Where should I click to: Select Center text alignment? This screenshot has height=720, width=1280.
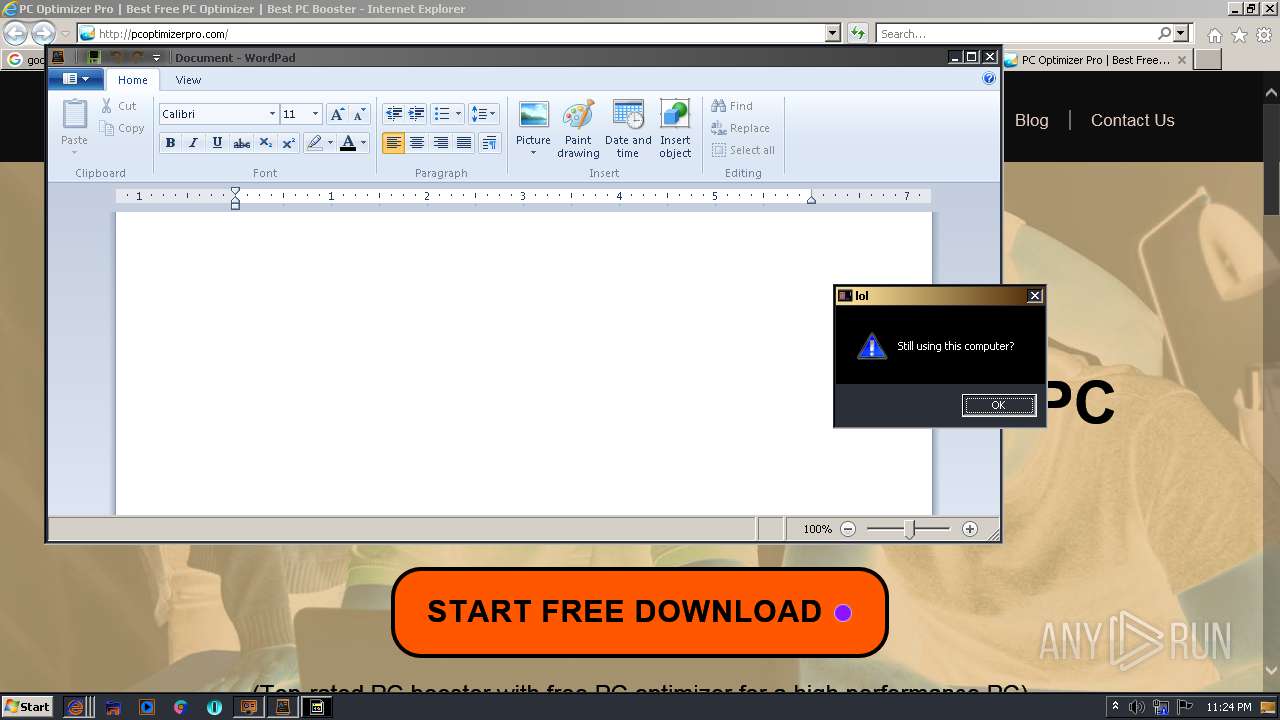click(x=417, y=143)
